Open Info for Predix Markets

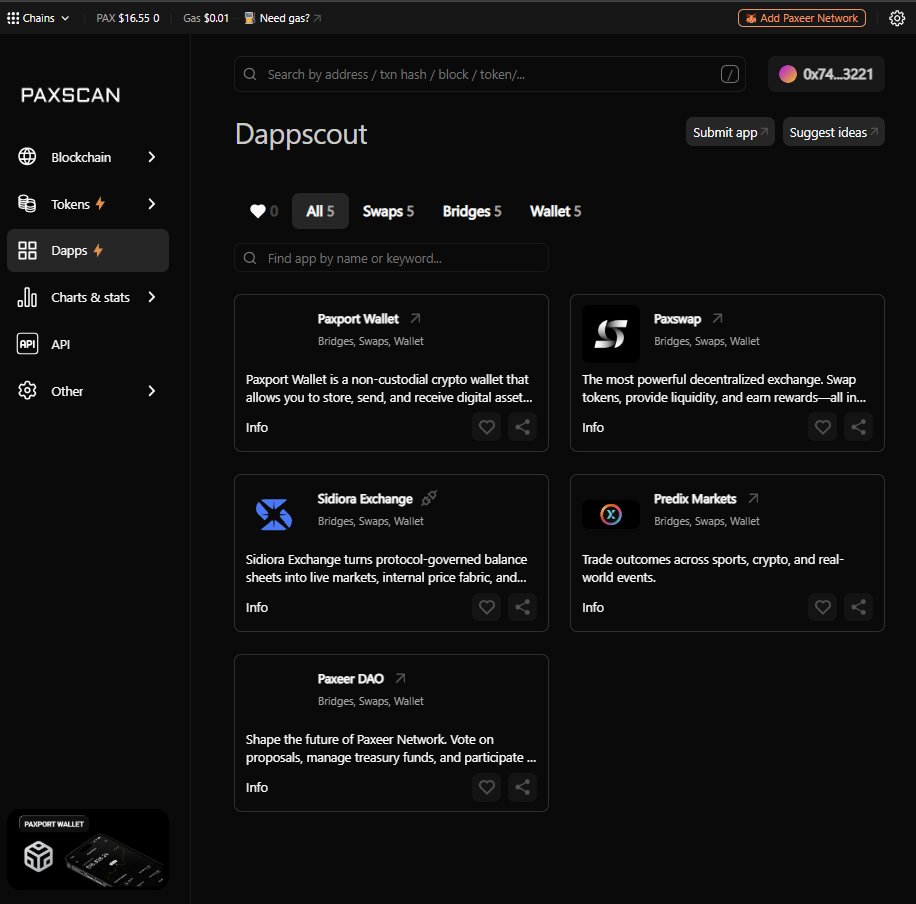click(592, 607)
